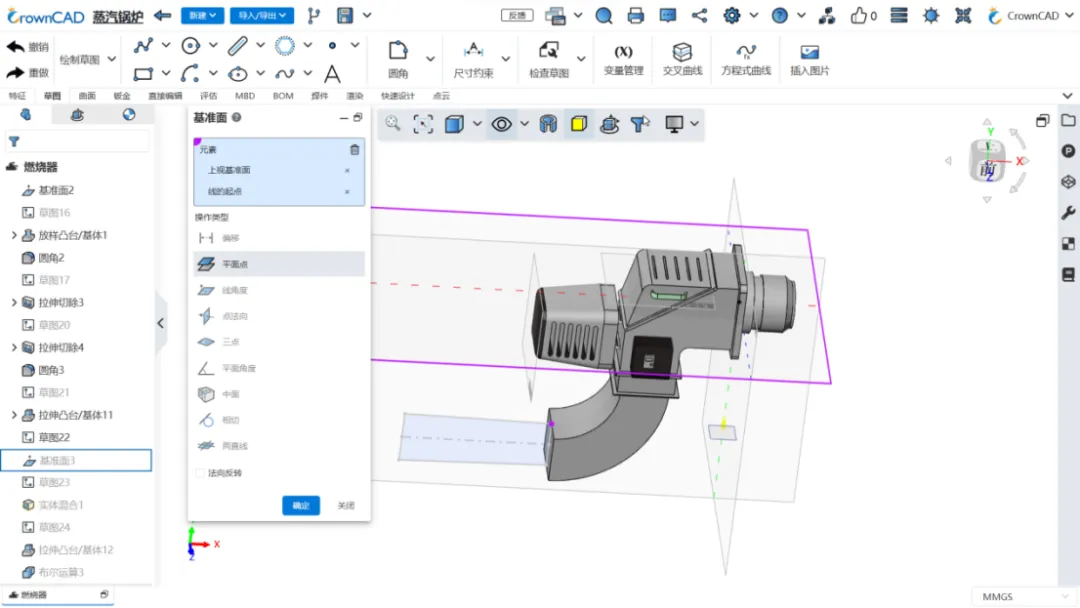Switch to the 特征 ribbon tab
This screenshot has height=608, width=1080.
tap(17, 96)
